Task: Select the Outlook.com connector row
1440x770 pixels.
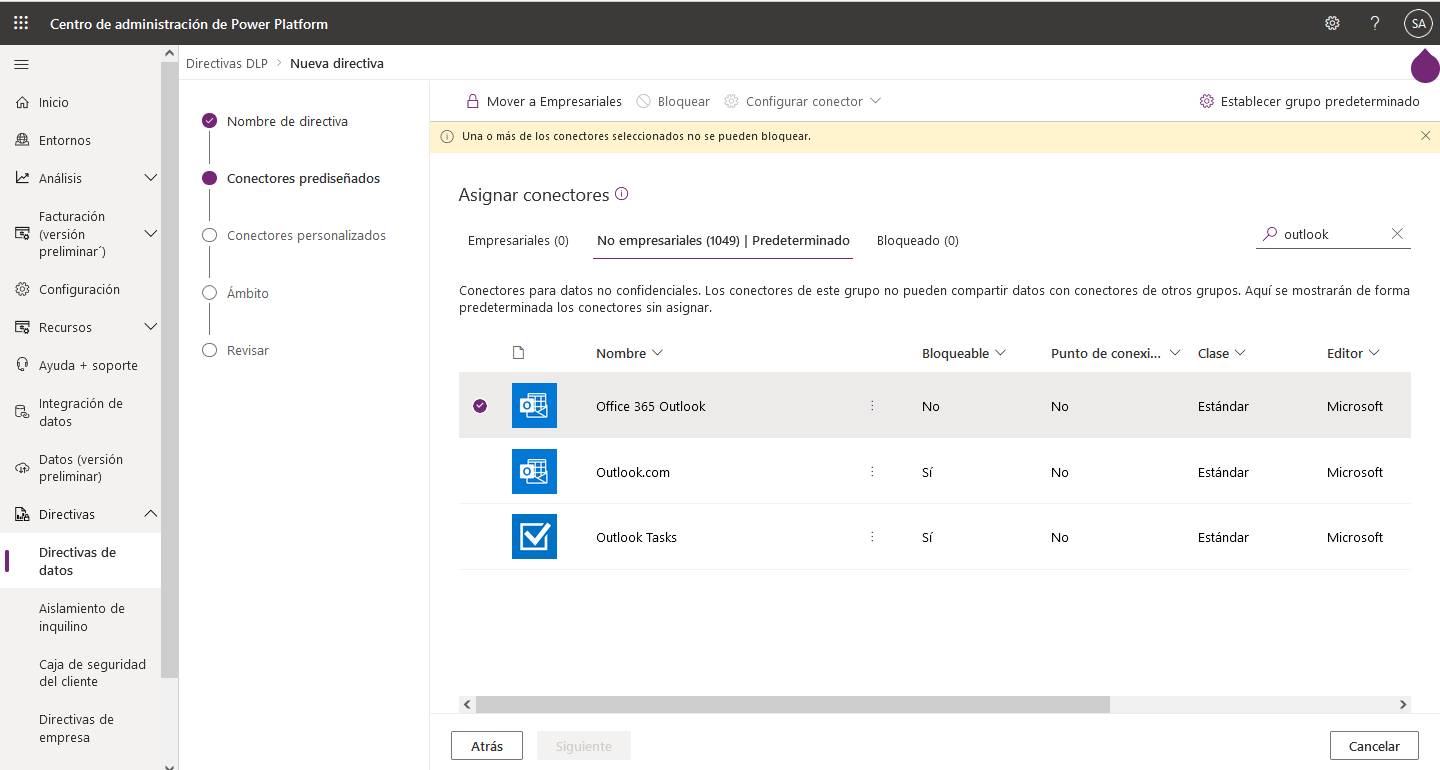Action: coord(700,471)
